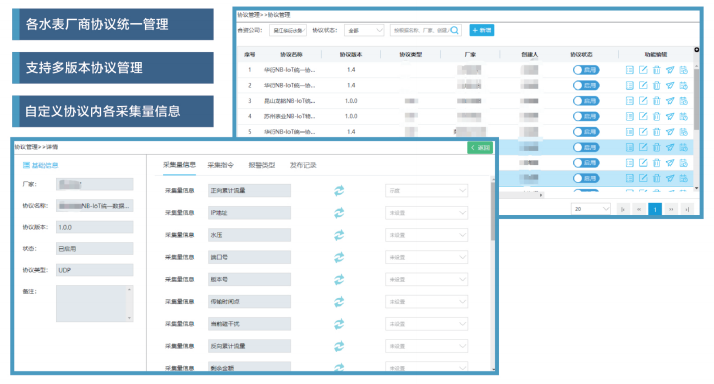Open the dropdown in 端口号 row
This screenshot has height=384, width=714.
click(x=426, y=257)
